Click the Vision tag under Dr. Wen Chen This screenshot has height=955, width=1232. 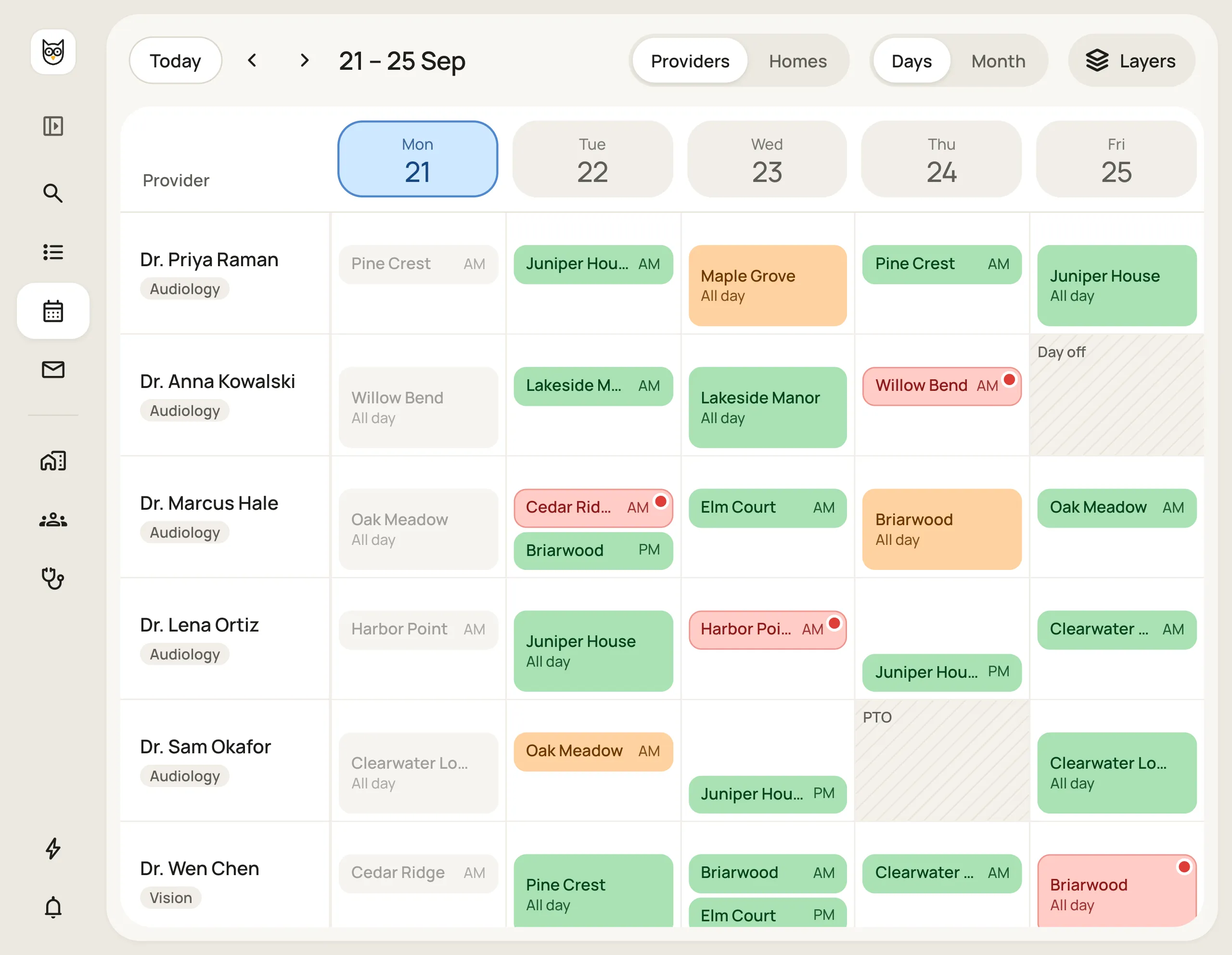coord(170,897)
